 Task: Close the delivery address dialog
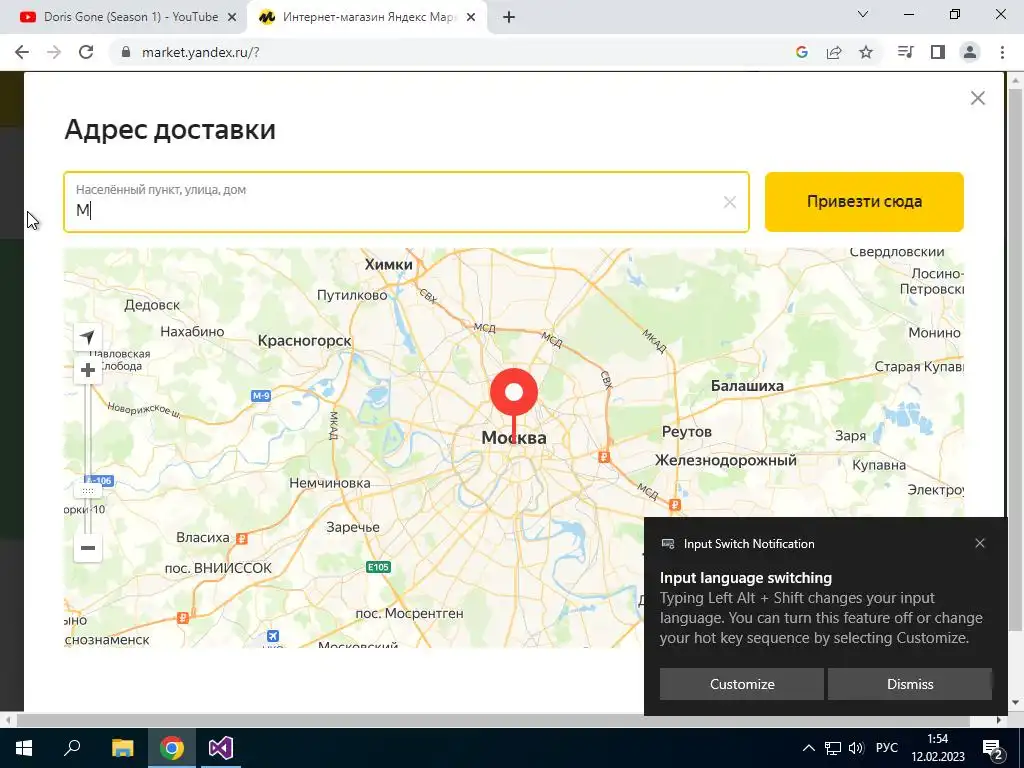pos(978,98)
